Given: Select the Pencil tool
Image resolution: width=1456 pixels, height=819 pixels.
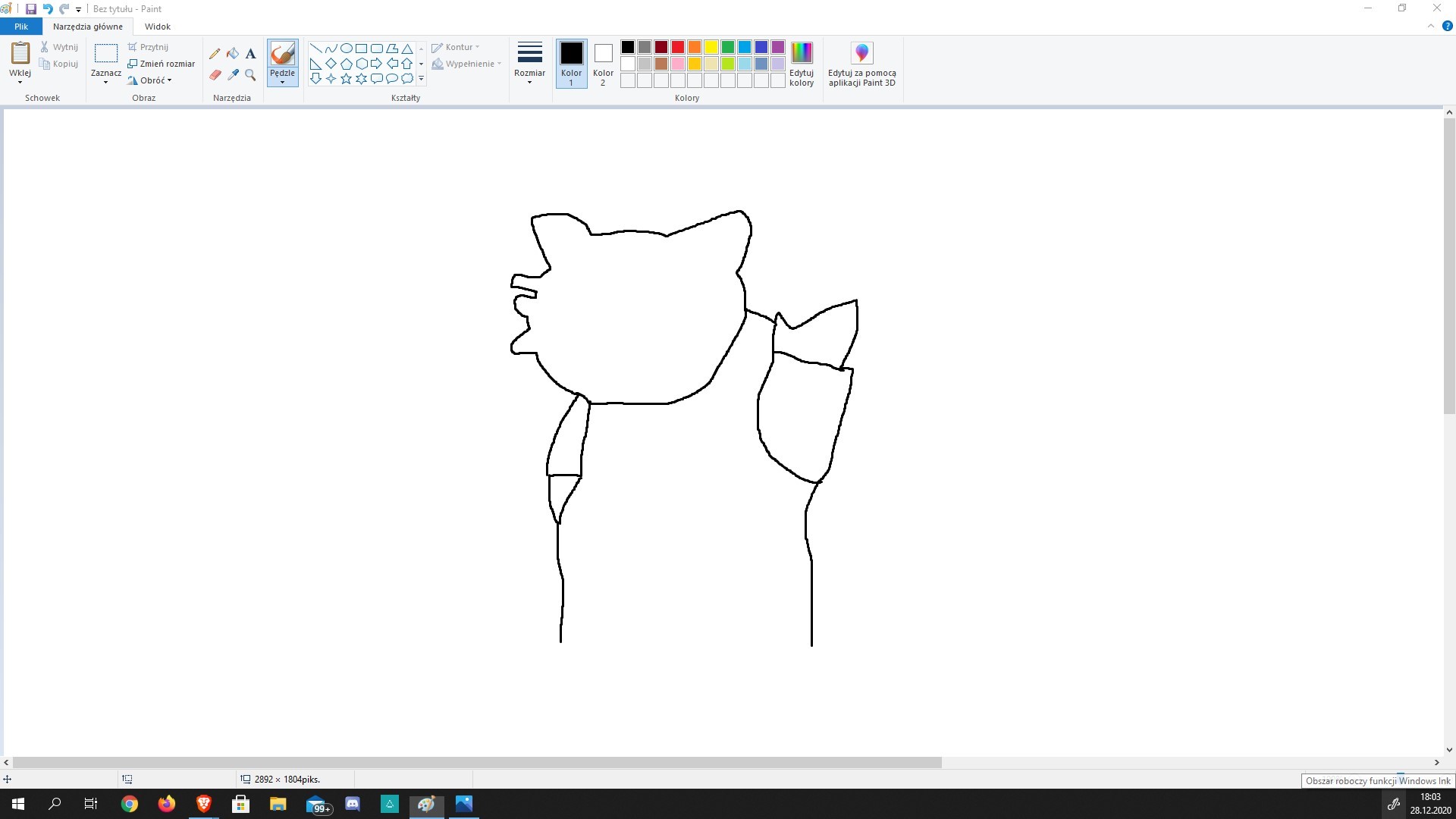Looking at the screenshot, I should point(215,54).
